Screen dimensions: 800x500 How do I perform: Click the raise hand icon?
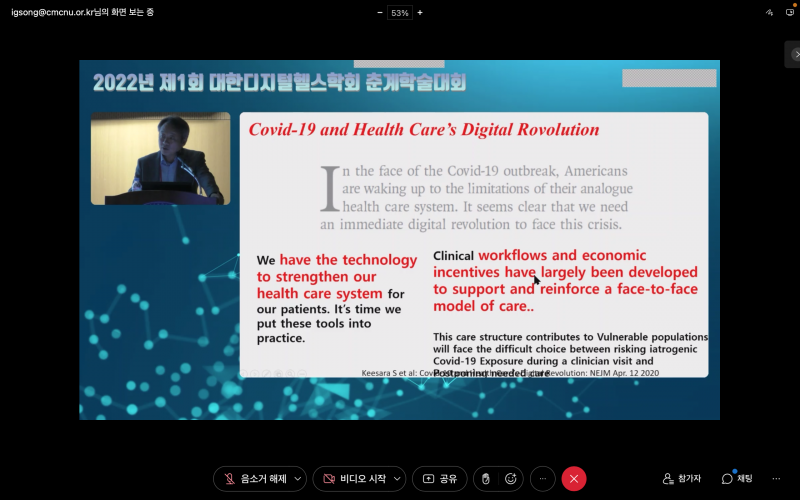[485, 479]
